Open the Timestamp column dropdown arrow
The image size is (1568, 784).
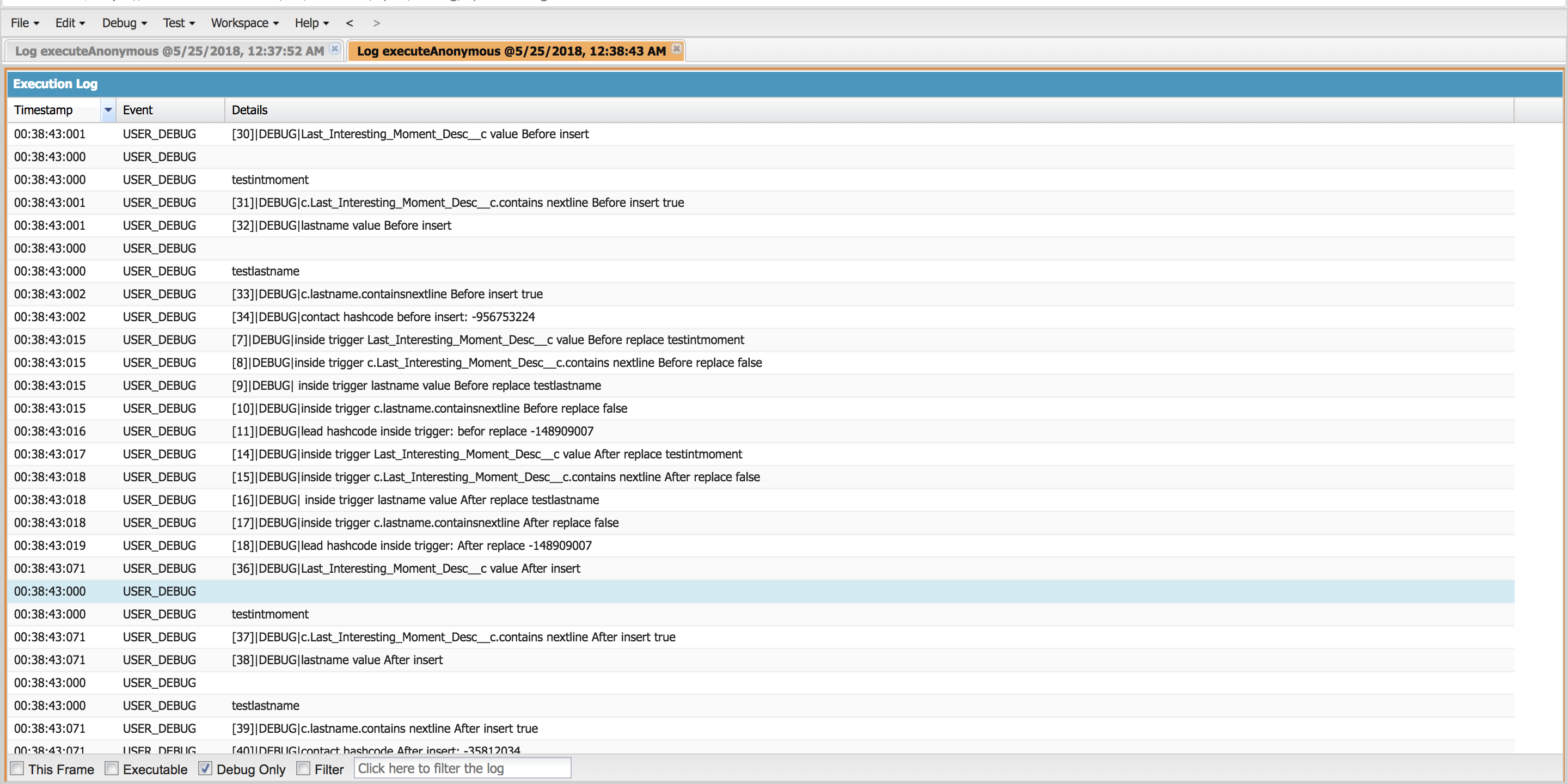[108, 110]
